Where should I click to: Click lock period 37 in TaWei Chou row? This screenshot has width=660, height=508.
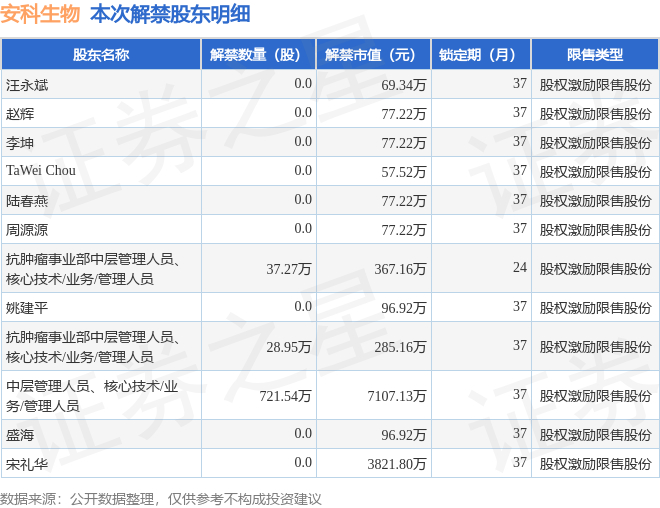[x=520, y=170]
